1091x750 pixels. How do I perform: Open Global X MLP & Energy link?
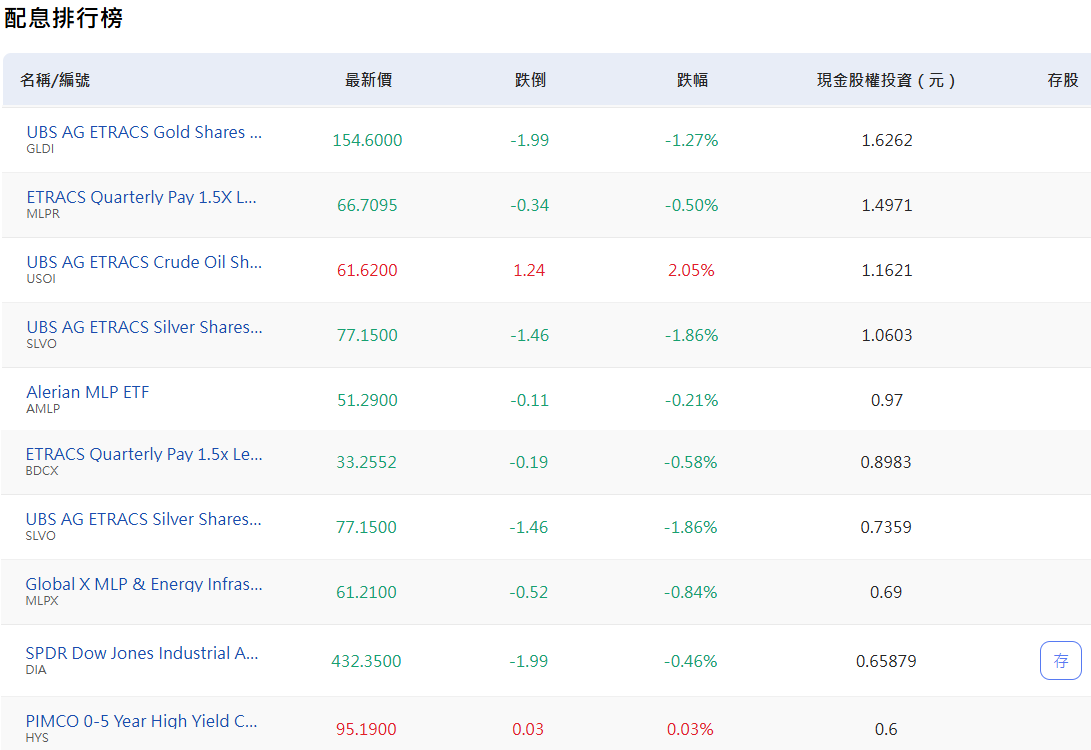point(144,584)
